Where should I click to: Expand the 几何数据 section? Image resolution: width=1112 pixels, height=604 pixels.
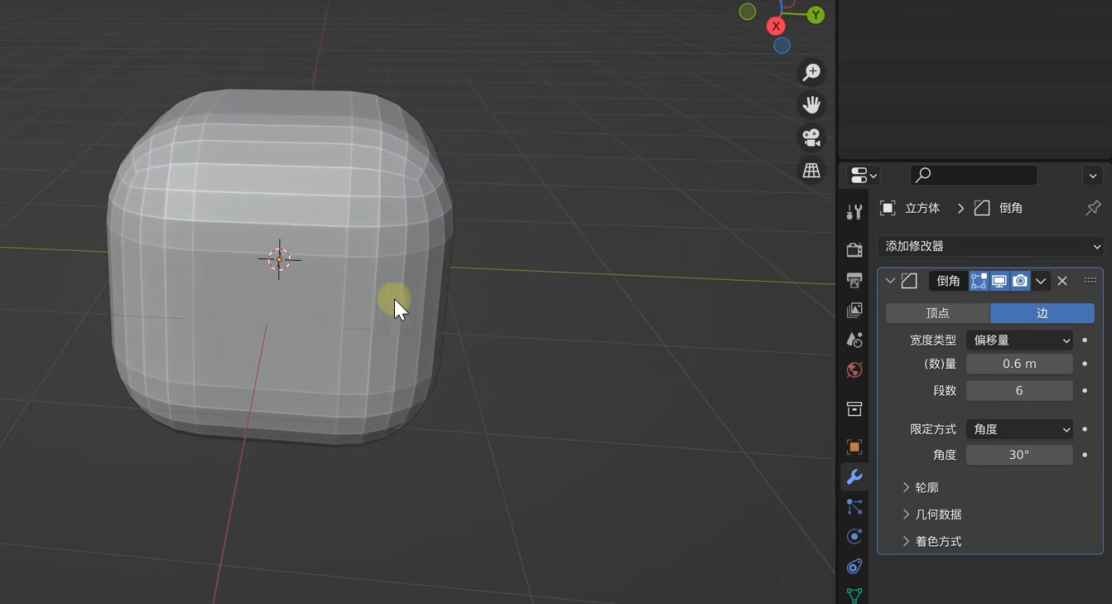click(x=932, y=515)
